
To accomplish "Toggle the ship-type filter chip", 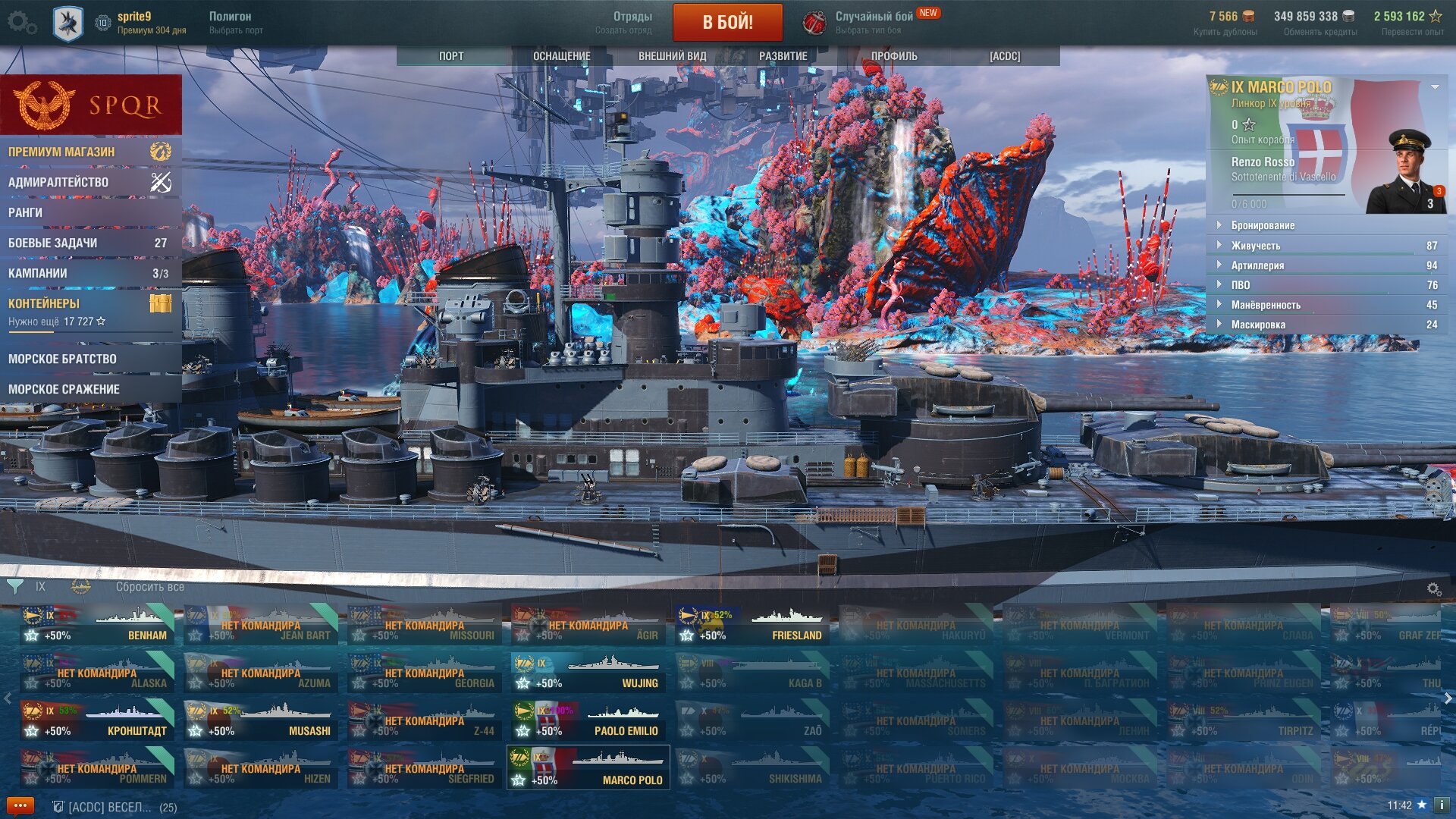I will (x=80, y=586).
